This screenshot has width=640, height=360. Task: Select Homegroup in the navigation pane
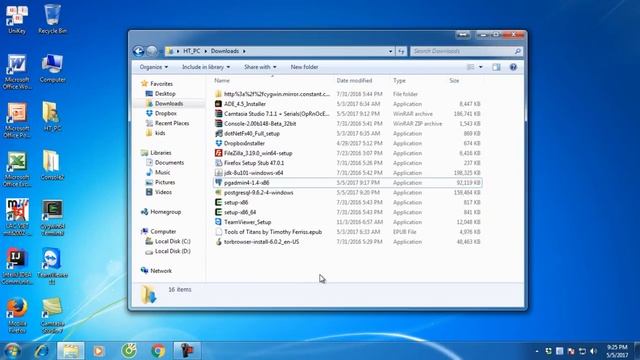pos(165,212)
